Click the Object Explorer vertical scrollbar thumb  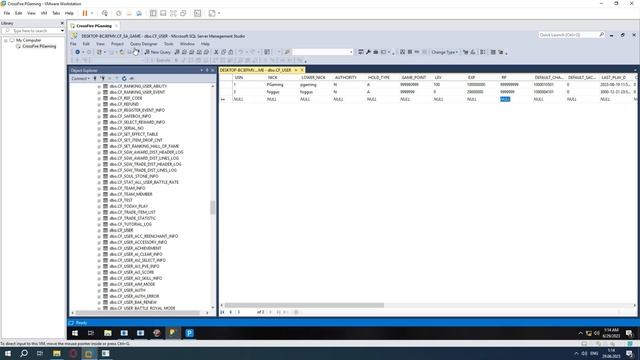pyautogui.click(x=213, y=207)
